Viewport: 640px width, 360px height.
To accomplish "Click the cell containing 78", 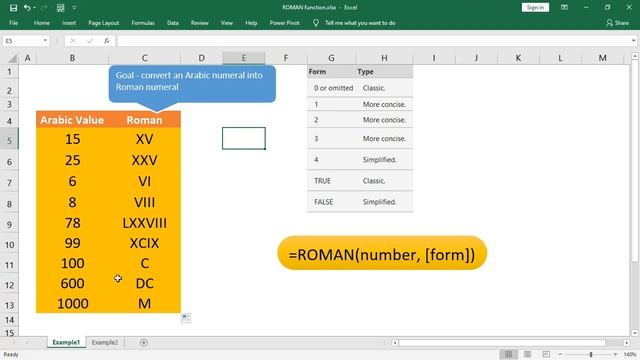I will [x=72, y=223].
